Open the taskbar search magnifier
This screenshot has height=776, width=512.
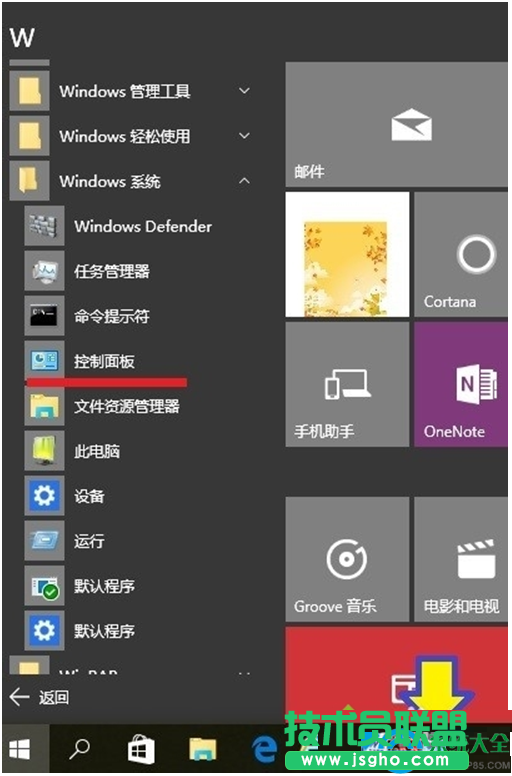(80, 749)
